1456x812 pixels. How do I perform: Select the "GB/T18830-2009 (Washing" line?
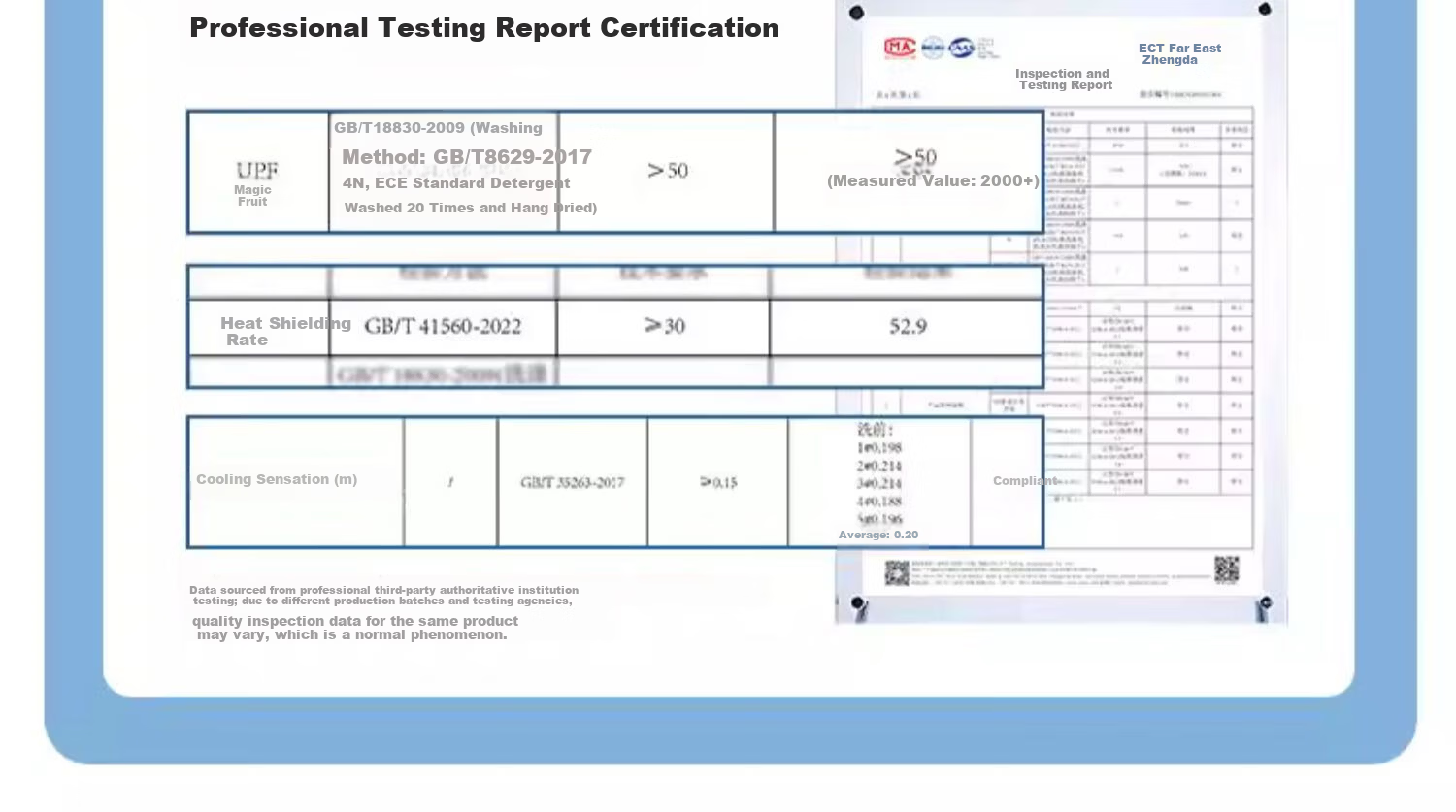(x=438, y=128)
